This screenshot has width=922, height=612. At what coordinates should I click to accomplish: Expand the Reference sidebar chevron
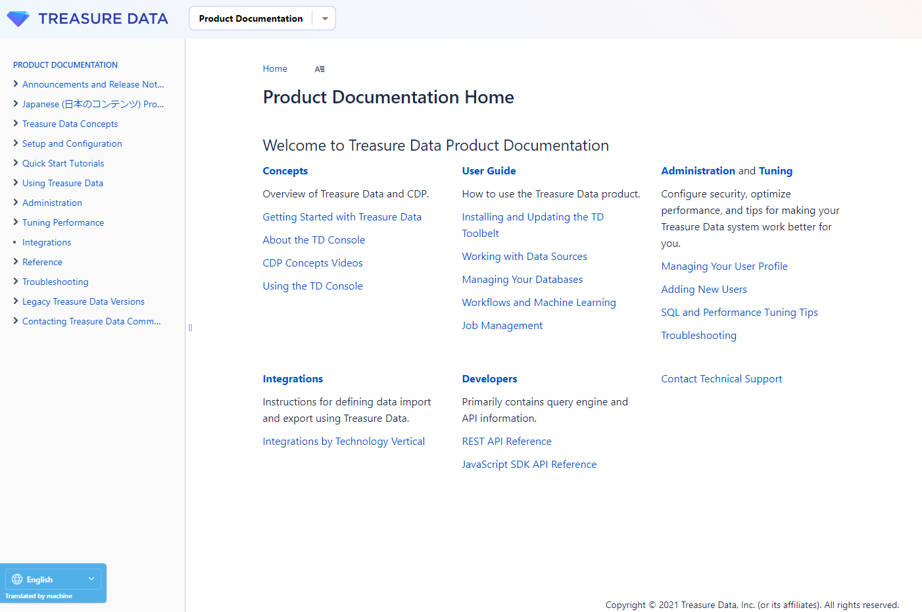click(15, 262)
